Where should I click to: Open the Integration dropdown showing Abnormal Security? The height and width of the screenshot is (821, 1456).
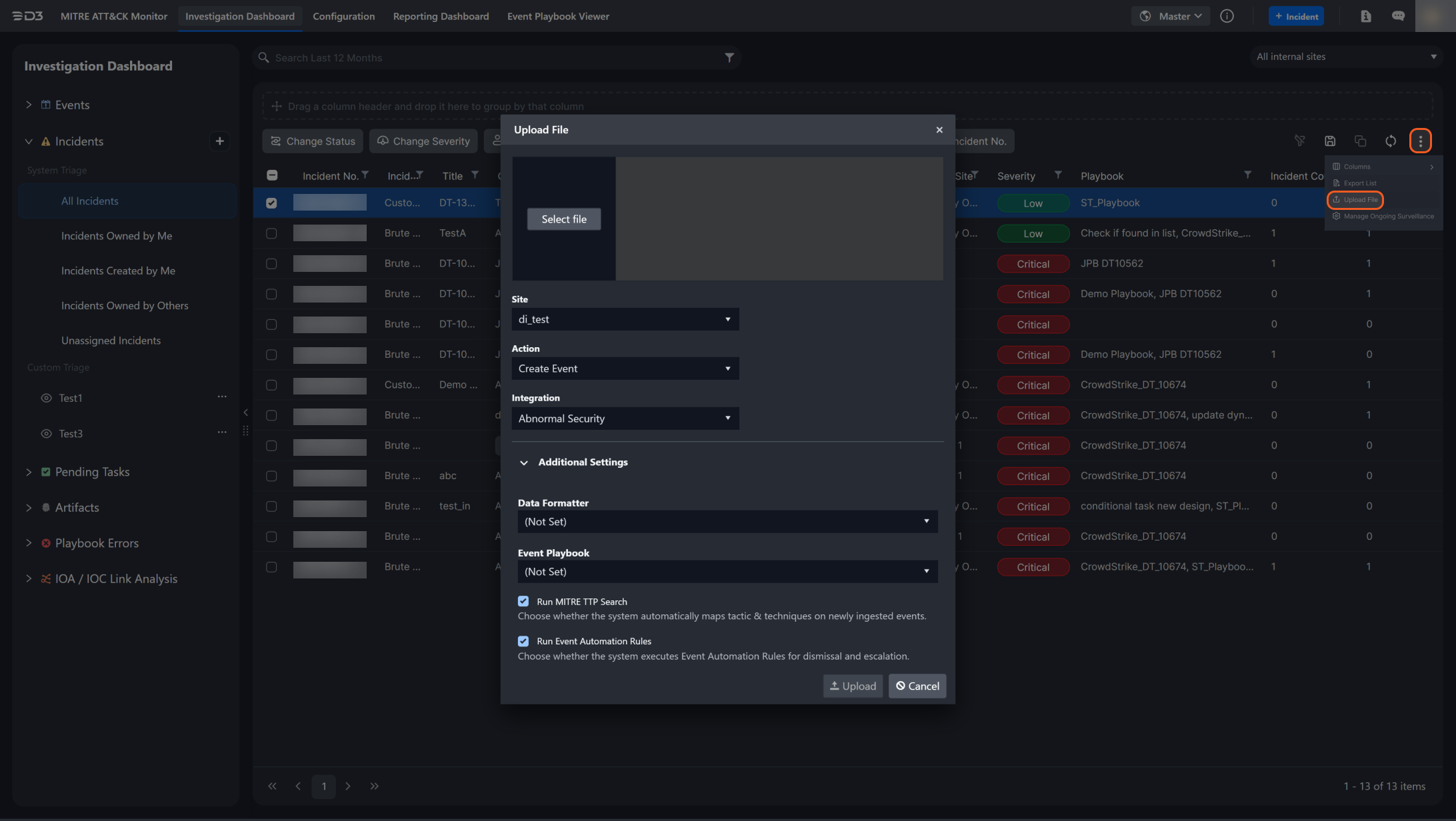pyautogui.click(x=625, y=418)
